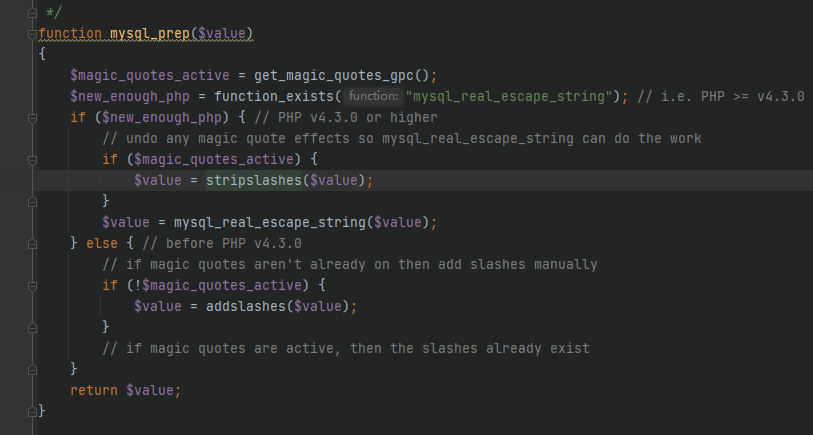Click the mysql_prep function name

150,34
